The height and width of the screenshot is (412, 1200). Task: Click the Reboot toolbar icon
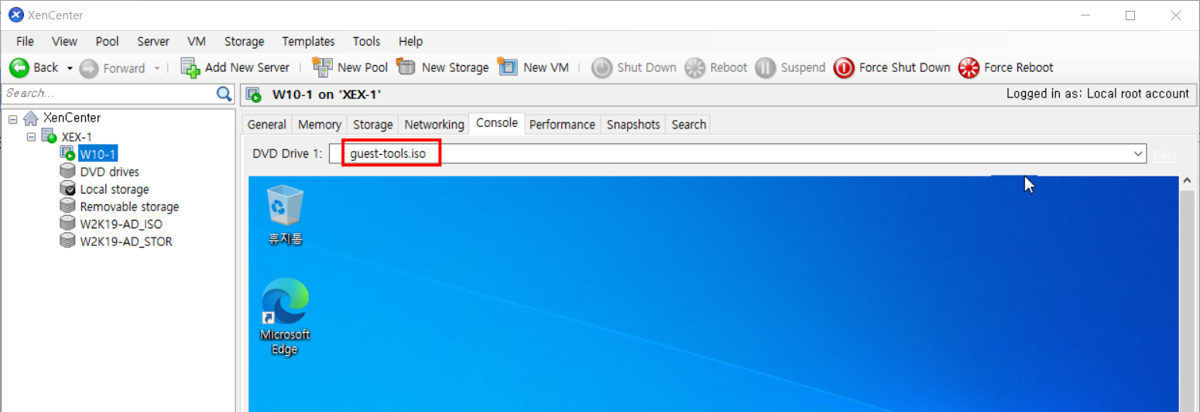695,68
